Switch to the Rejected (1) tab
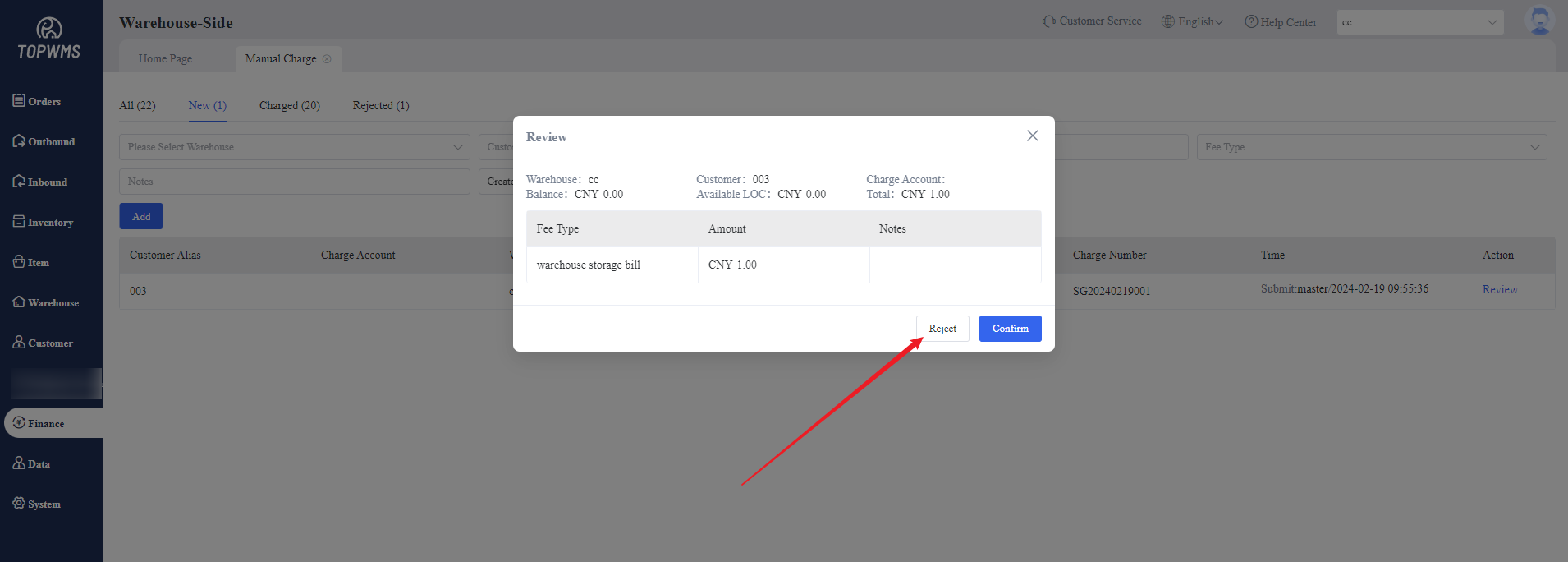The width and height of the screenshot is (1568, 562). 381,105
